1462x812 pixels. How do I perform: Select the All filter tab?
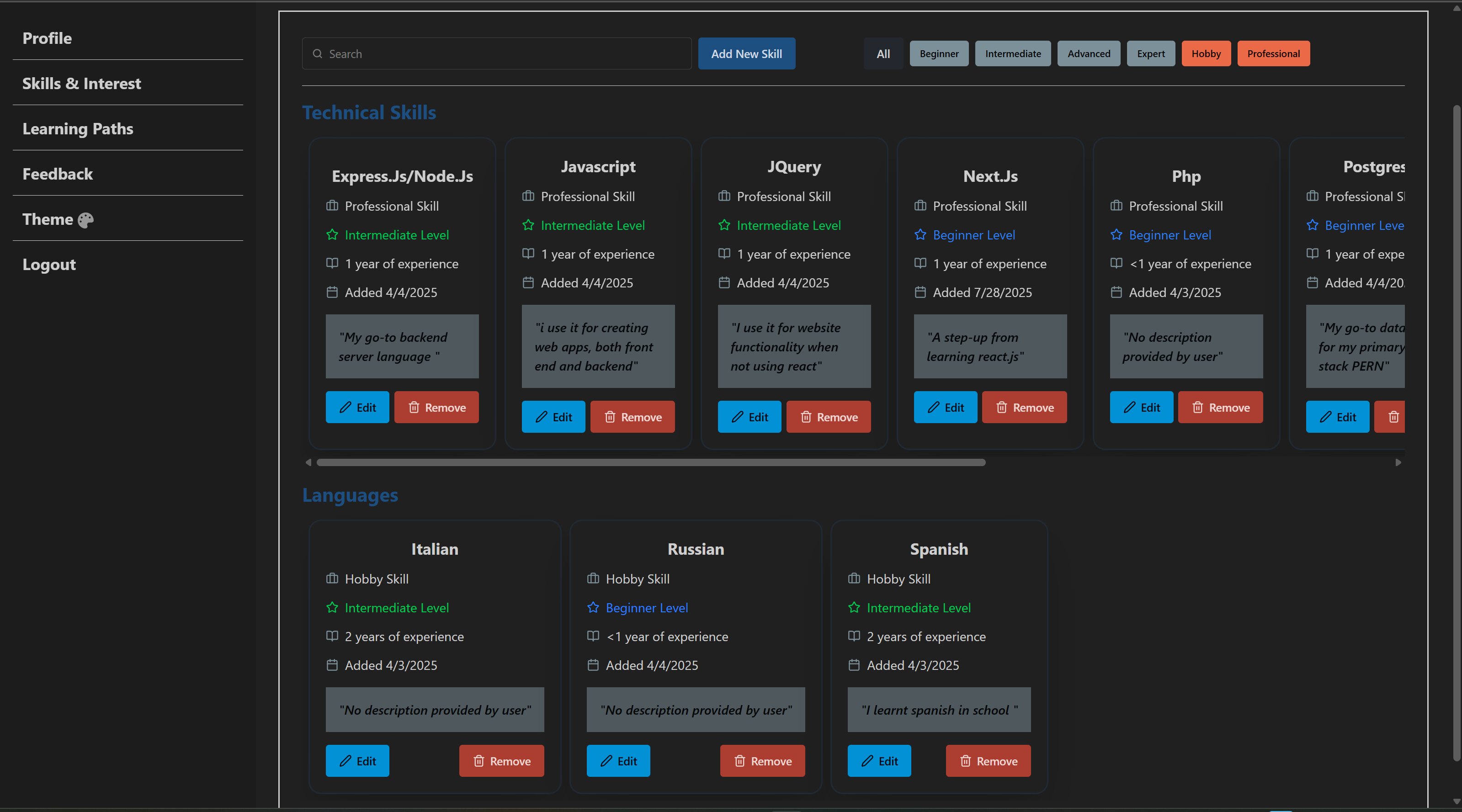click(883, 54)
